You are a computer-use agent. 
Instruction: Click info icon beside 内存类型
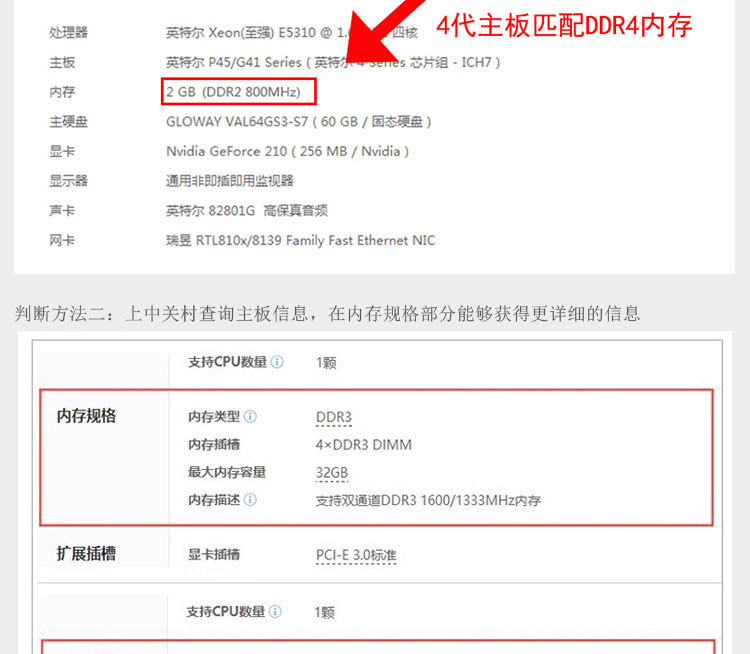[250, 417]
